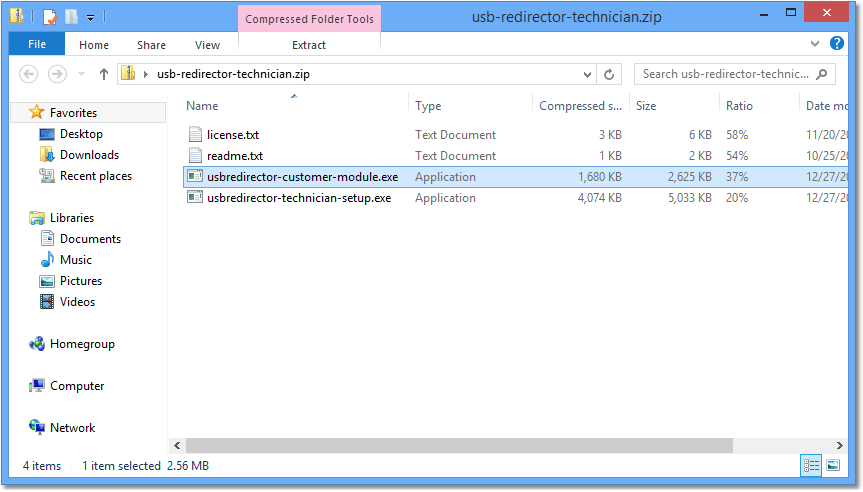Viewport: 863px width, 492px height.
Task: Click the search magnifier icon
Action: point(822,74)
